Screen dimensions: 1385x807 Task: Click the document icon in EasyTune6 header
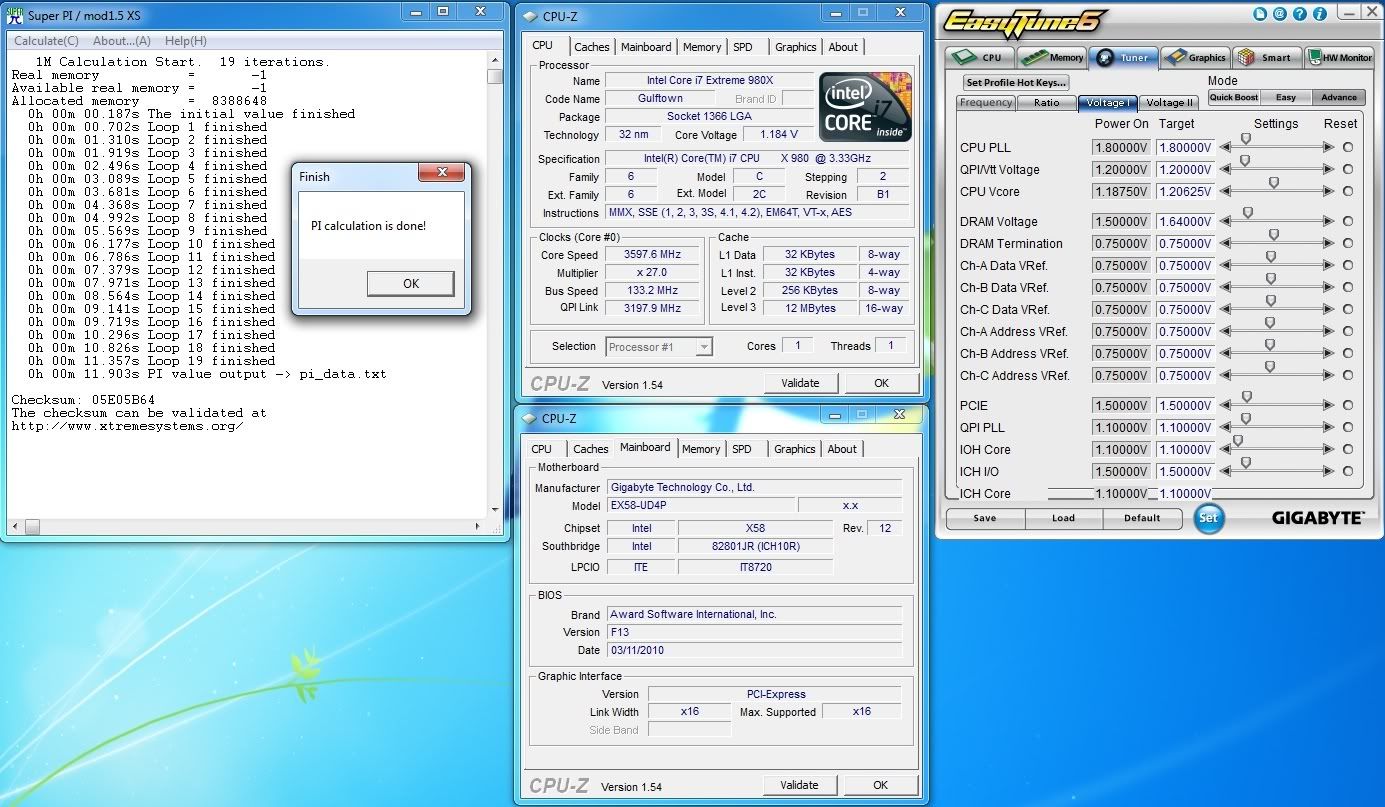(1259, 15)
